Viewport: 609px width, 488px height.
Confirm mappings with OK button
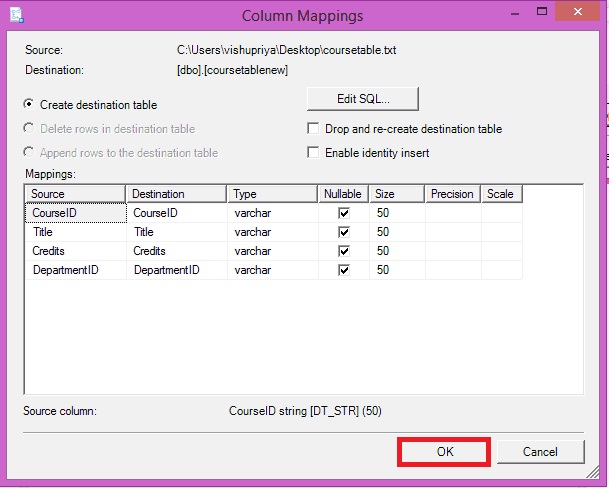[x=444, y=451]
